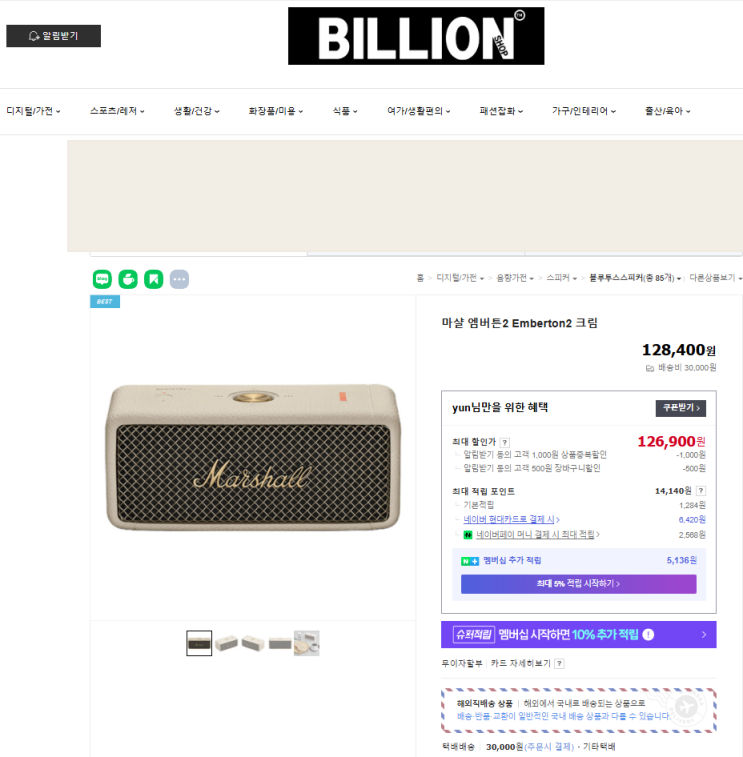743x757 pixels.
Task: Open more sharing options ellipsis icon
Action: [x=179, y=279]
